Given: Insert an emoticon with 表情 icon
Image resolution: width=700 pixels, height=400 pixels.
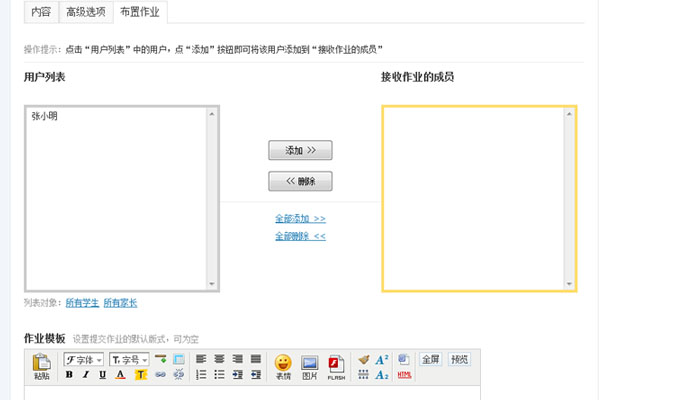Looking at the screenshot, I should click(283, 366).
